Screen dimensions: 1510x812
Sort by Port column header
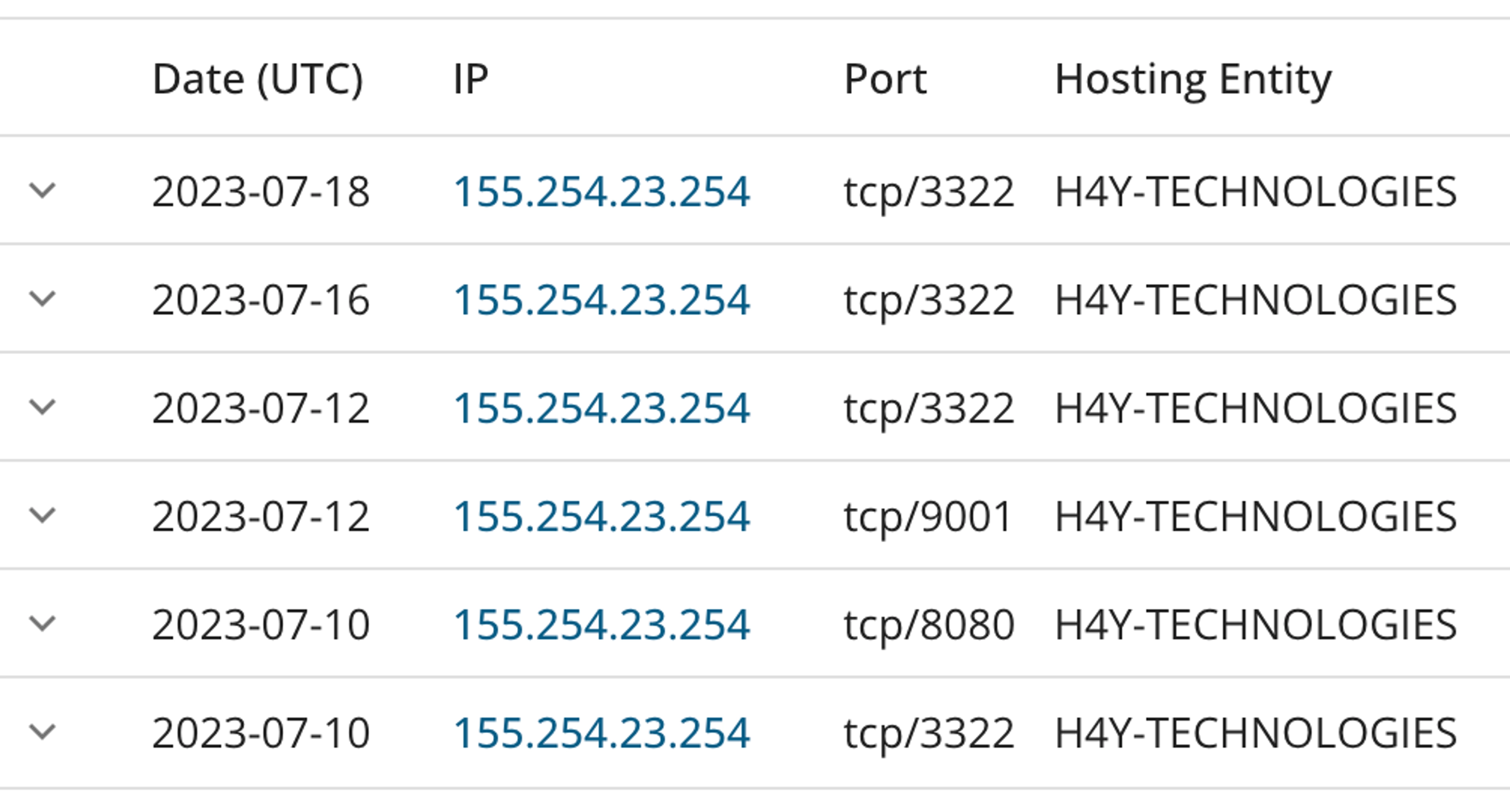(885, 79)
